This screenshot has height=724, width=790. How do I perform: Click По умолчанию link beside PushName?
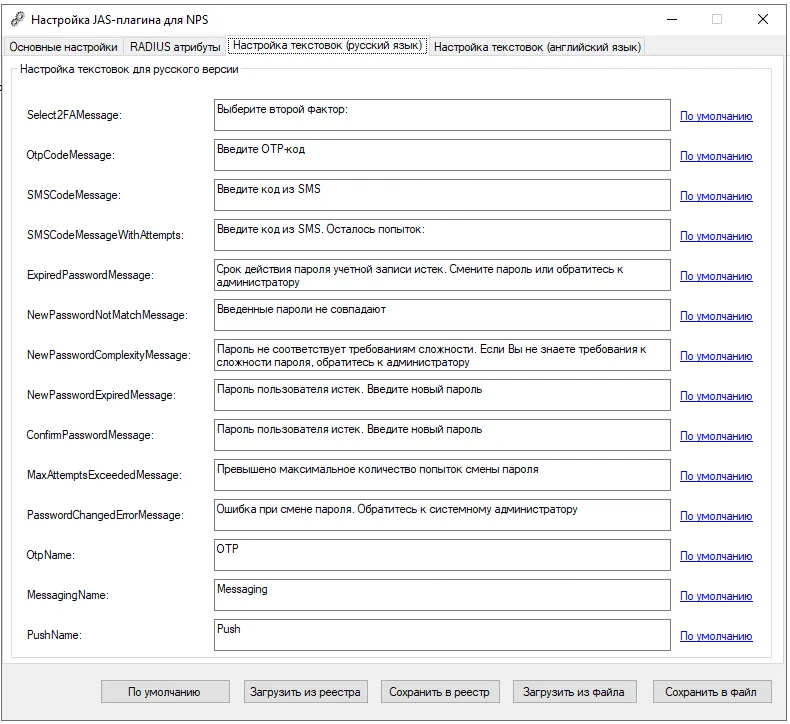716,636
